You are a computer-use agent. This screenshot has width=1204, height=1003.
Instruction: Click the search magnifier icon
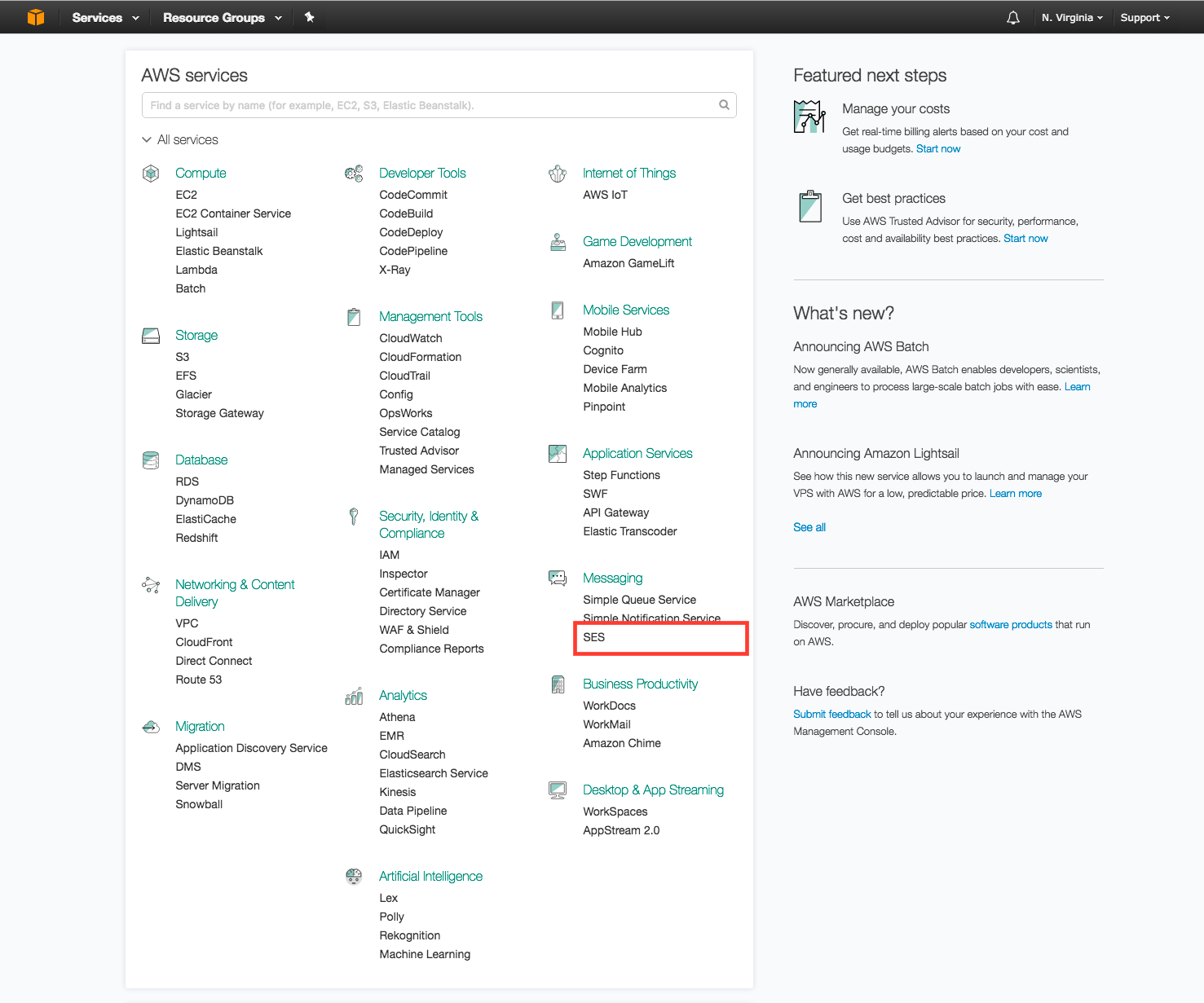724,105
